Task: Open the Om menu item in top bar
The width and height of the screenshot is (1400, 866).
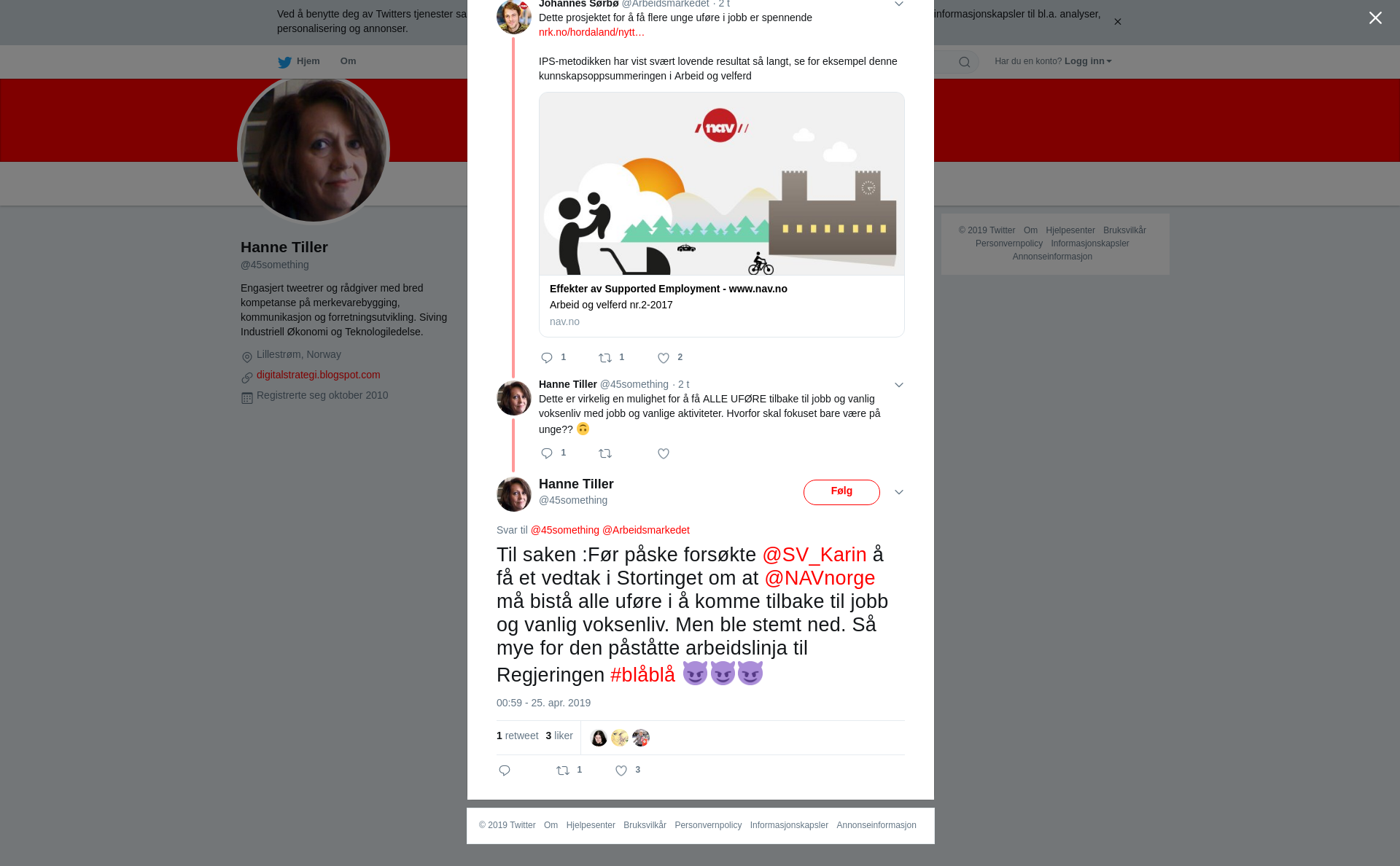Action: (348, 61)
